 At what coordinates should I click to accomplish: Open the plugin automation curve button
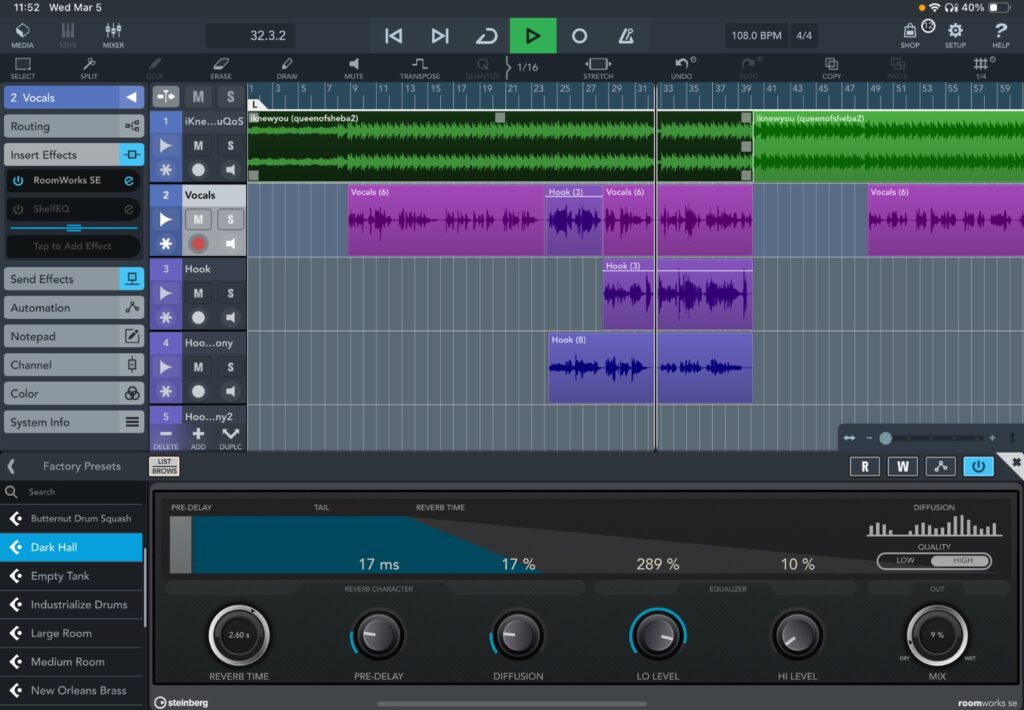point(940,466)
